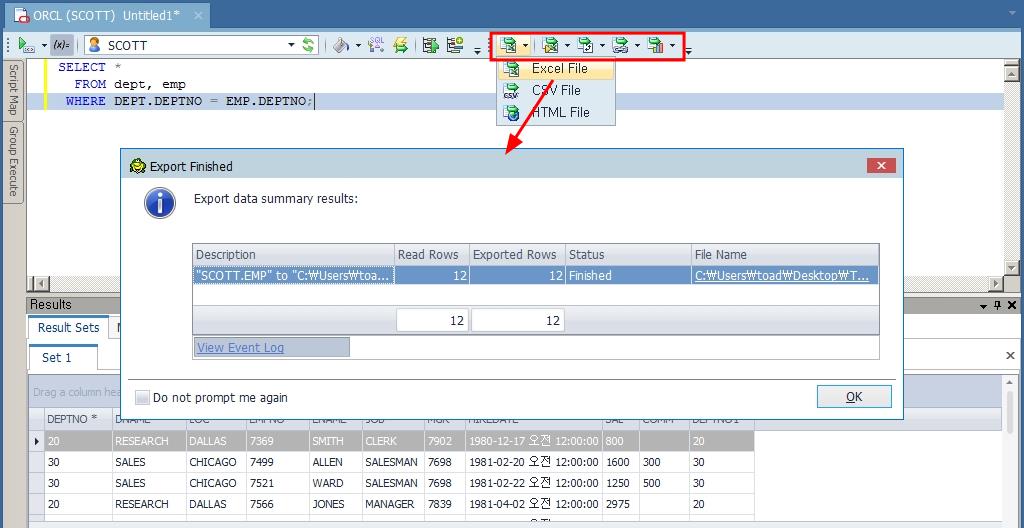Select the Result Sets tab
This screenshot has height=528, width=1024.
click(68, 328)
